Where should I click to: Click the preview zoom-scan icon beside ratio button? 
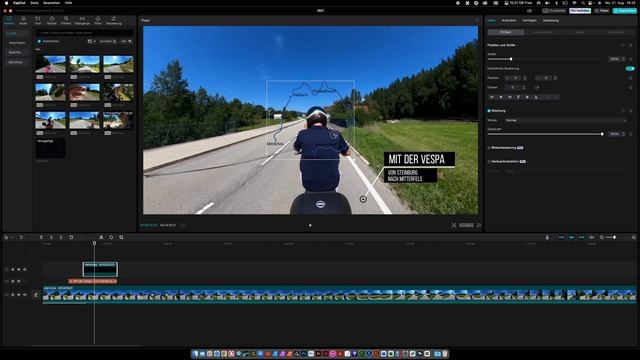pyautogui.click(x=453, y=225)
